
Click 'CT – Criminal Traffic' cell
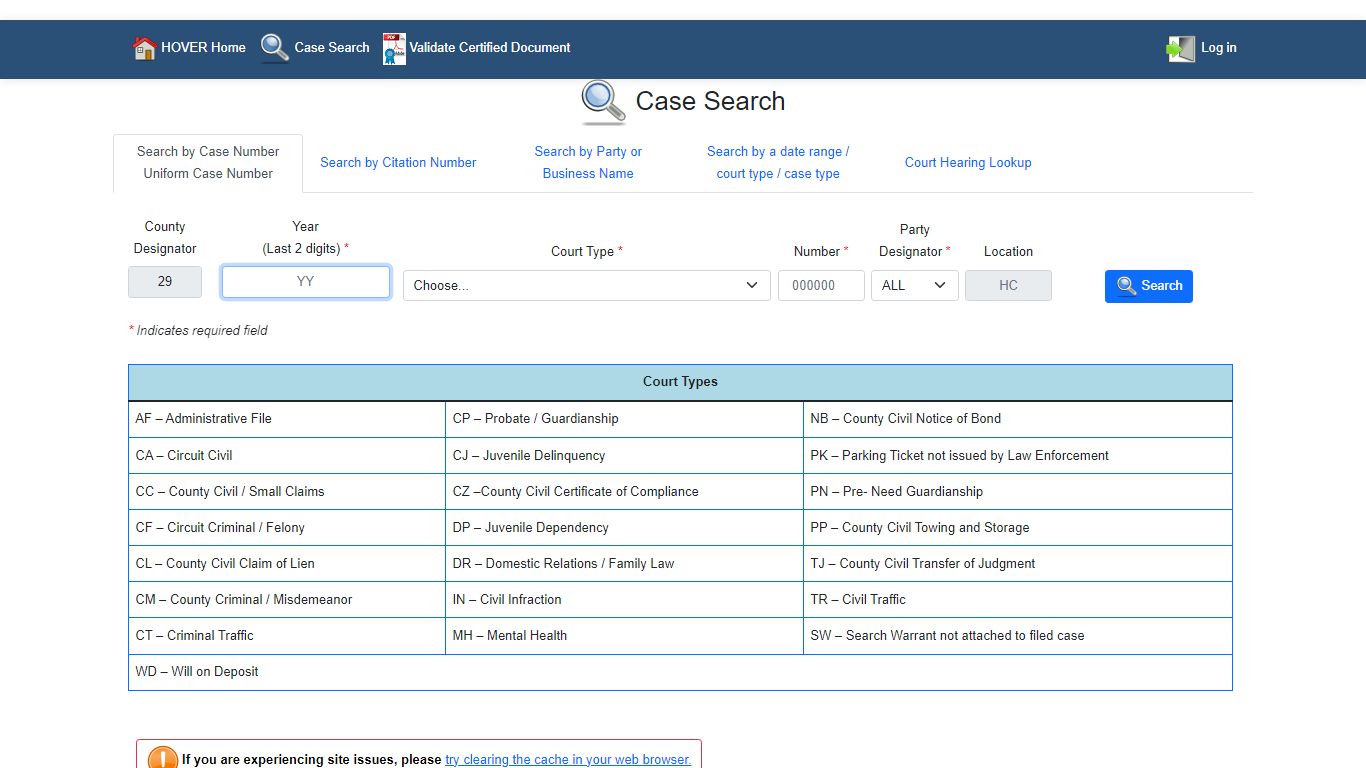[x=287, y=635]
